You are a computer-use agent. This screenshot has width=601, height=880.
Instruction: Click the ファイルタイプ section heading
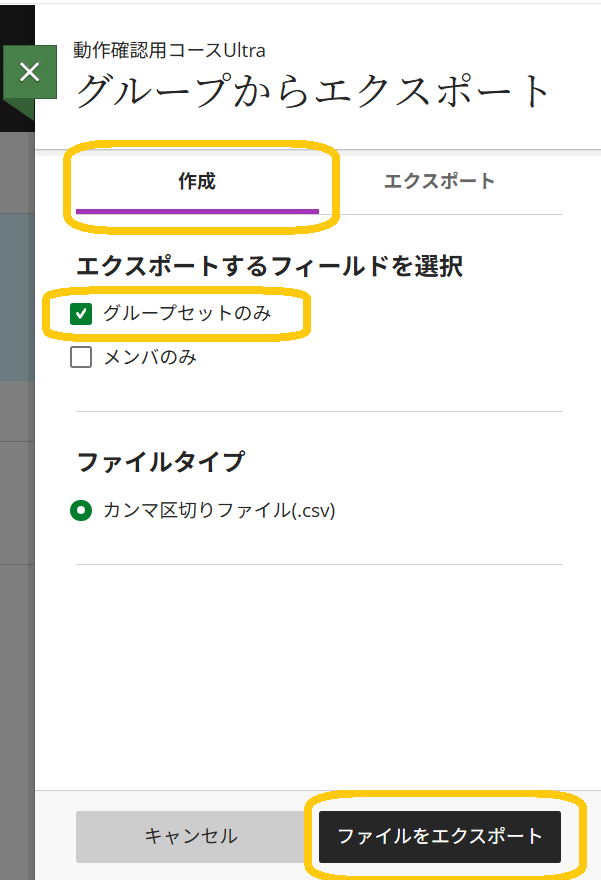point(161,462)
